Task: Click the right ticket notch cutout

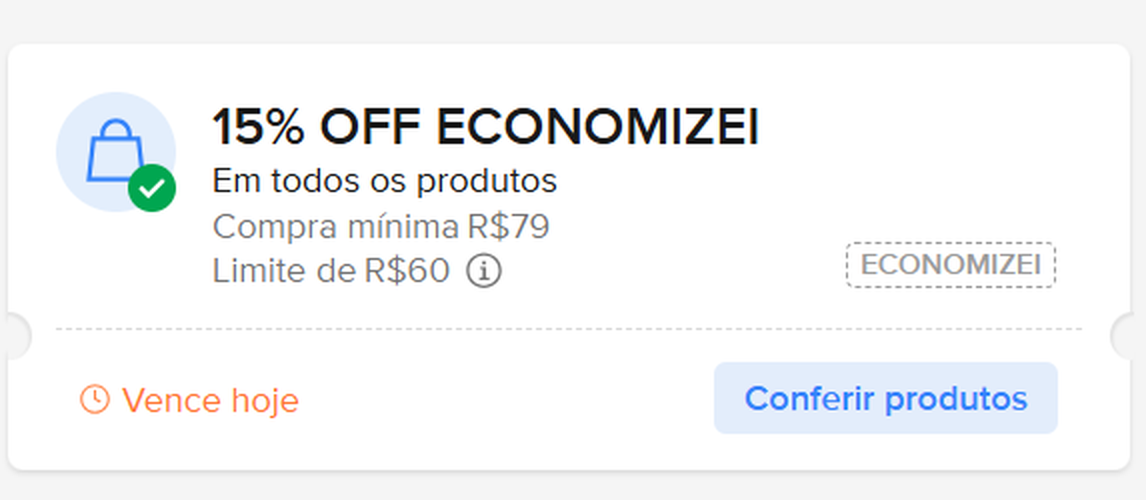Action: tap(1129, 337)
